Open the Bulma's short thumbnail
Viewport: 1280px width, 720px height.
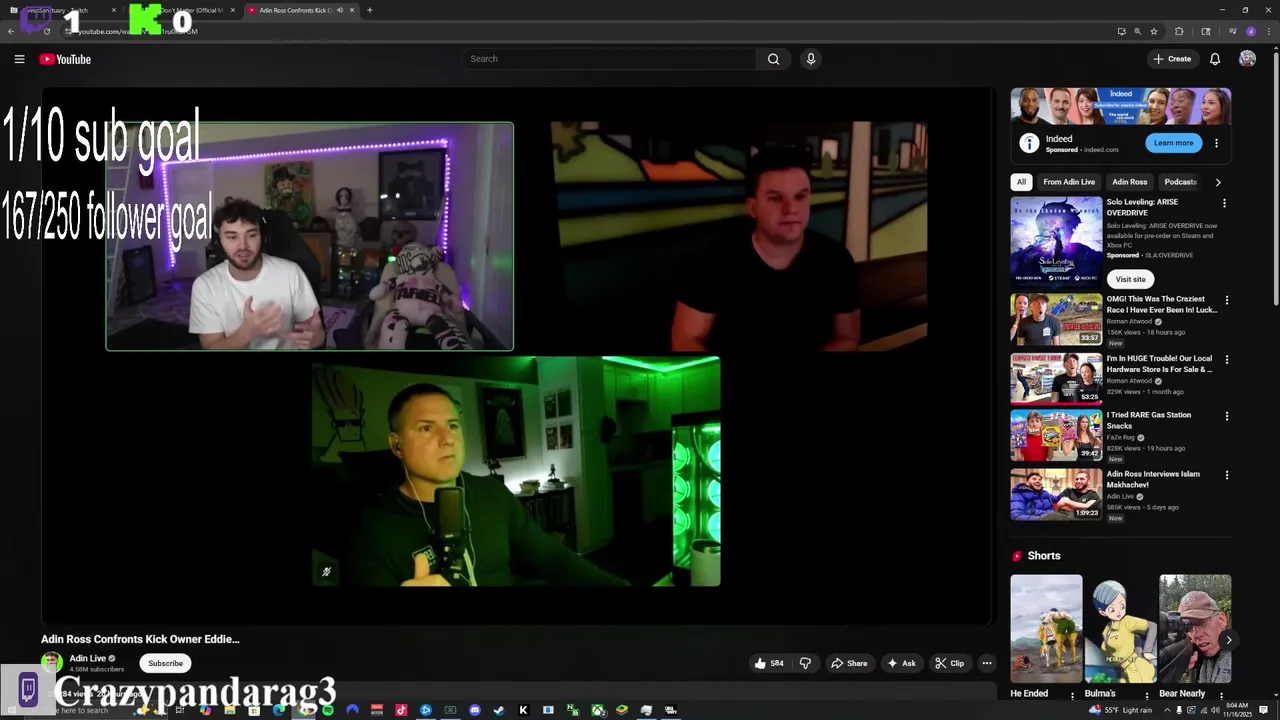[1120, 628]
